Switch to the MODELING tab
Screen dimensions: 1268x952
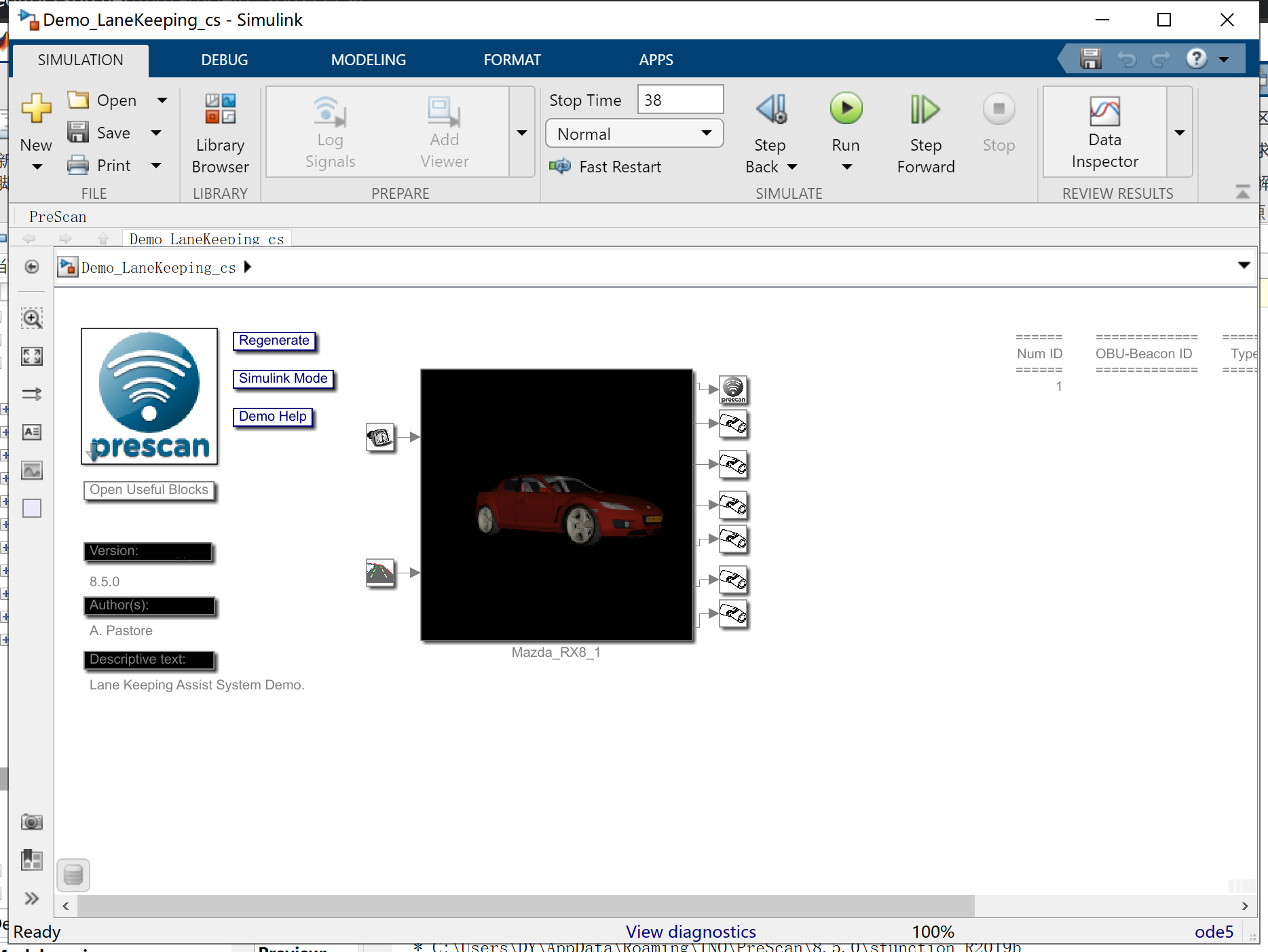pos(369,60)
